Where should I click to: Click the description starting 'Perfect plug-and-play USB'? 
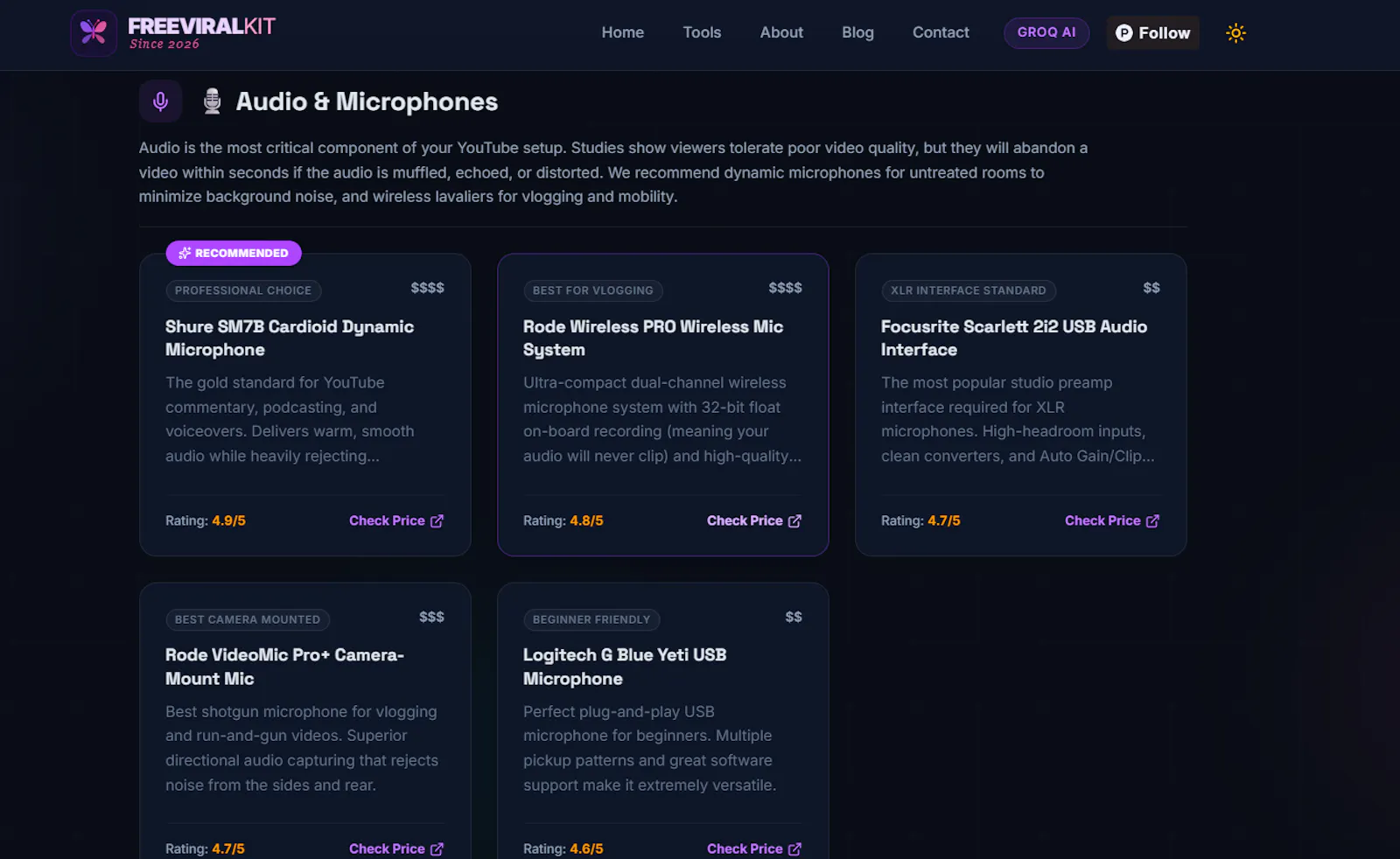pyautogui.click(x=649, y=748)
